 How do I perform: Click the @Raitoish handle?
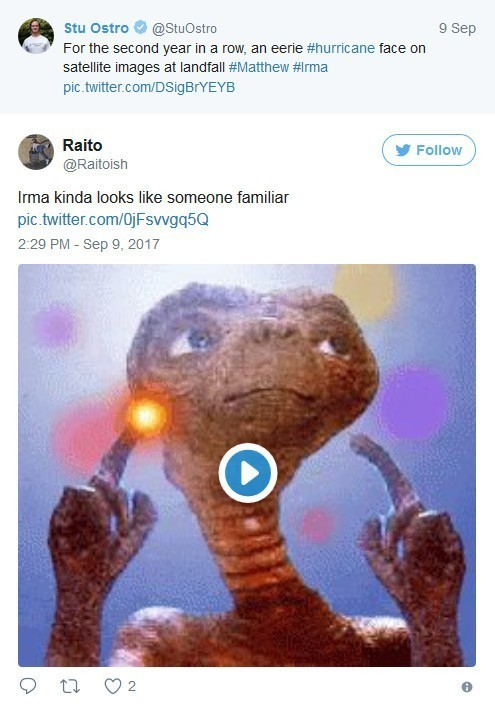(95, 164)
